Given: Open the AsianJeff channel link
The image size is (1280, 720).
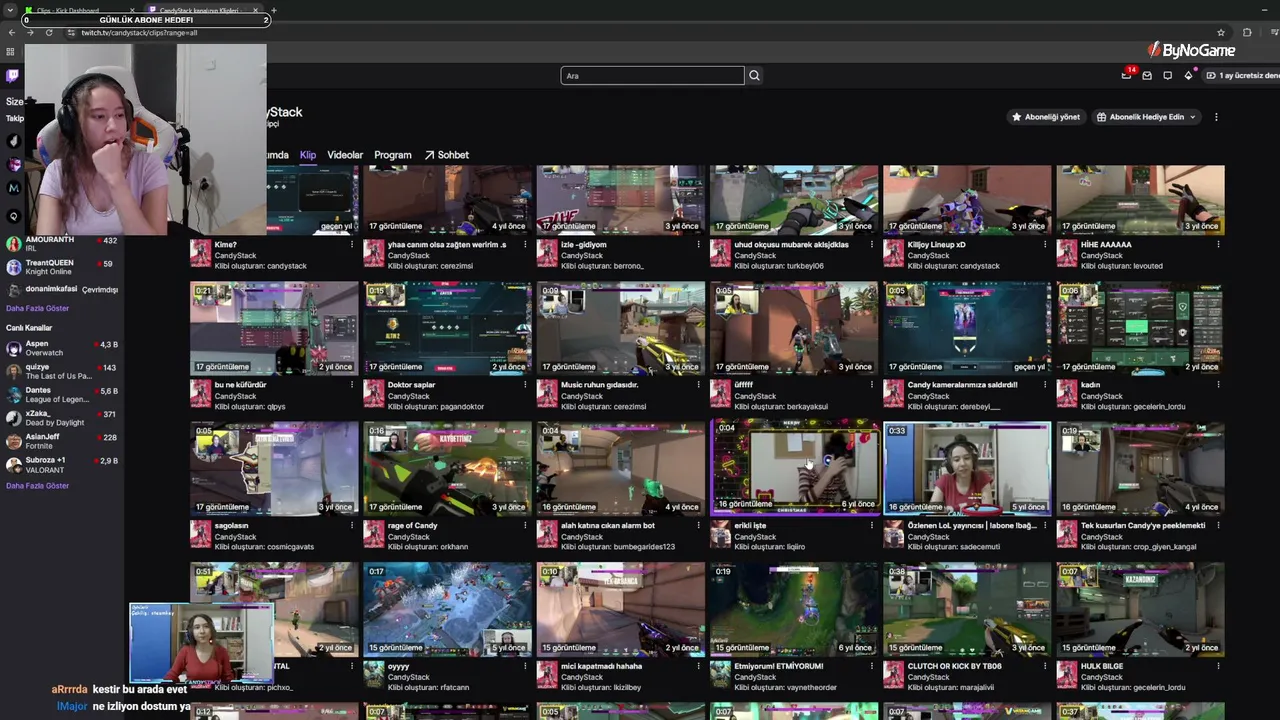Looking at the screenshot, I should coord(62,441).
